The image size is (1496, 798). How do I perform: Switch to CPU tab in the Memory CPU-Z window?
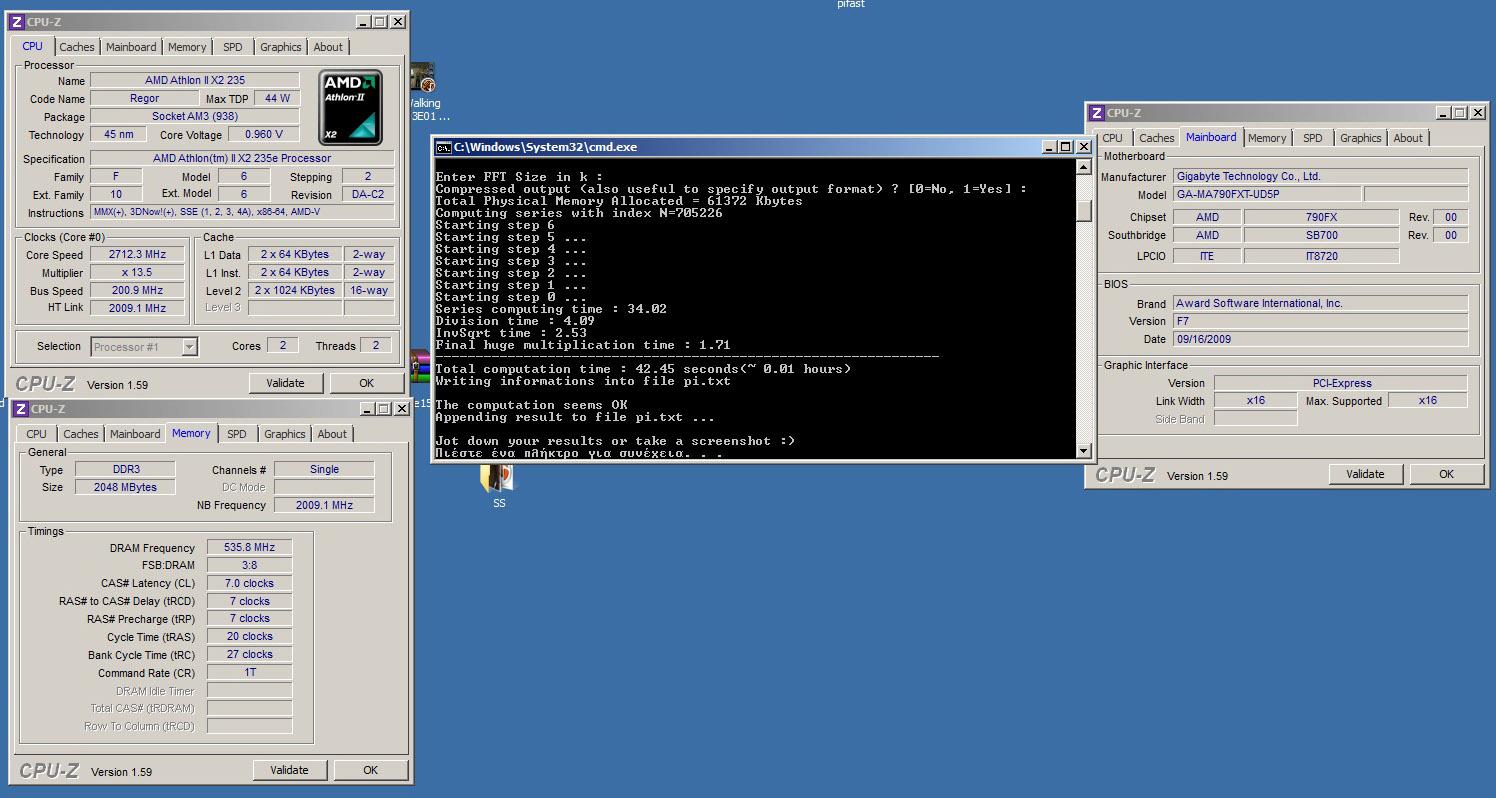click(36, 434)
